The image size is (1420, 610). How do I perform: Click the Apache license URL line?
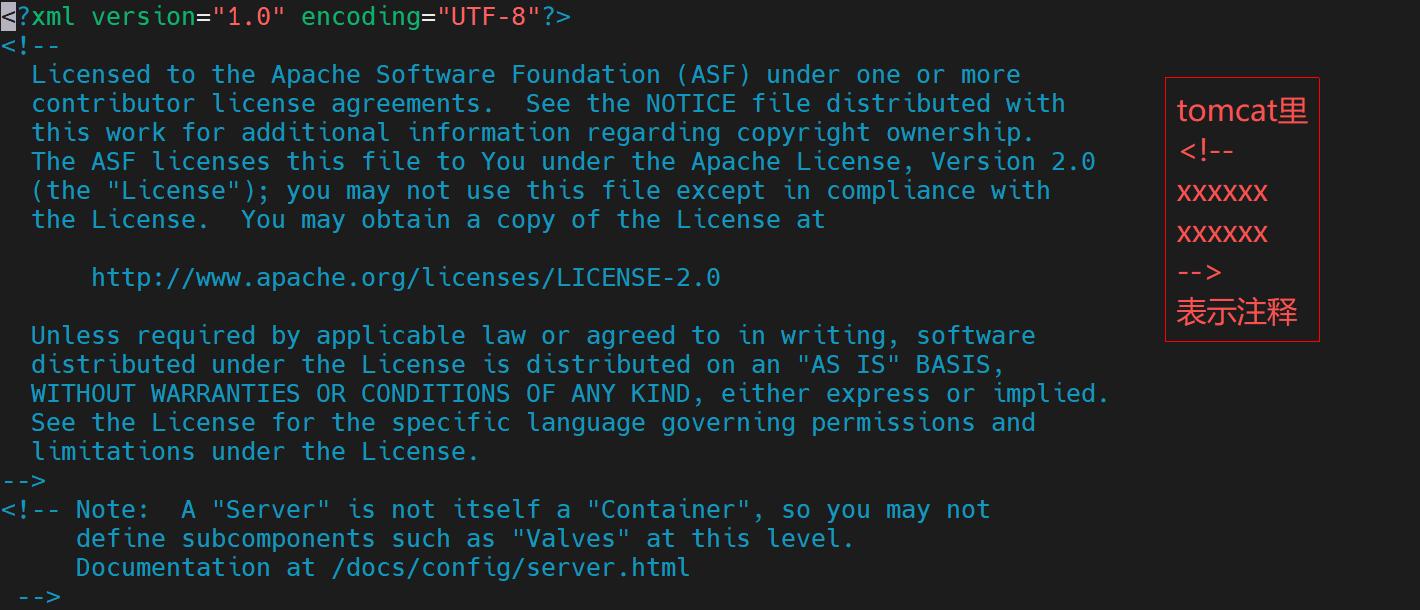point(405,277)
